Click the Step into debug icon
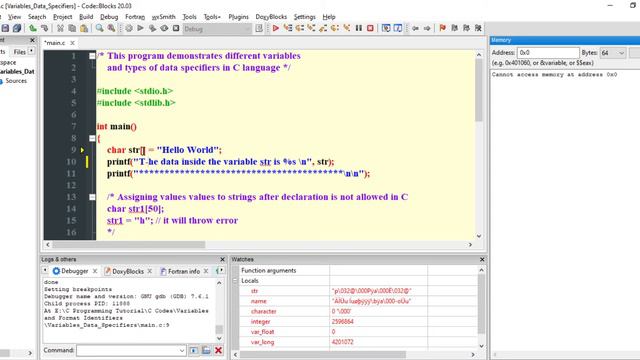Screen dimensions: 640x360 coord(311,28)
